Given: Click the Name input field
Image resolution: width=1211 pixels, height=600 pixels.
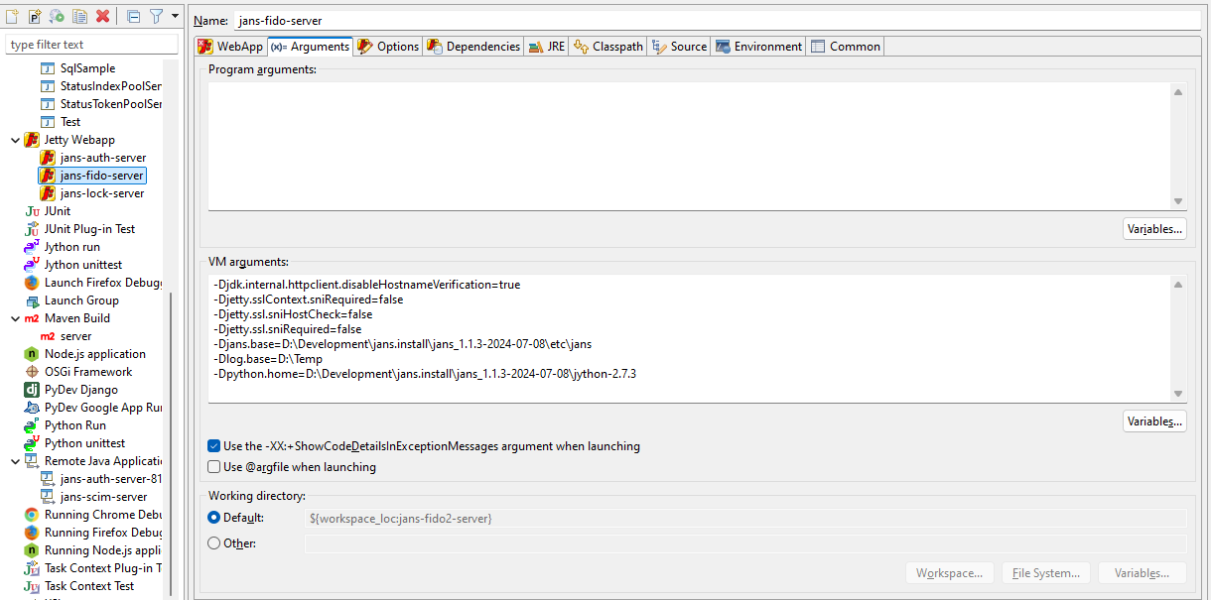Looking at the screenshot, I should tap(714, 20).
